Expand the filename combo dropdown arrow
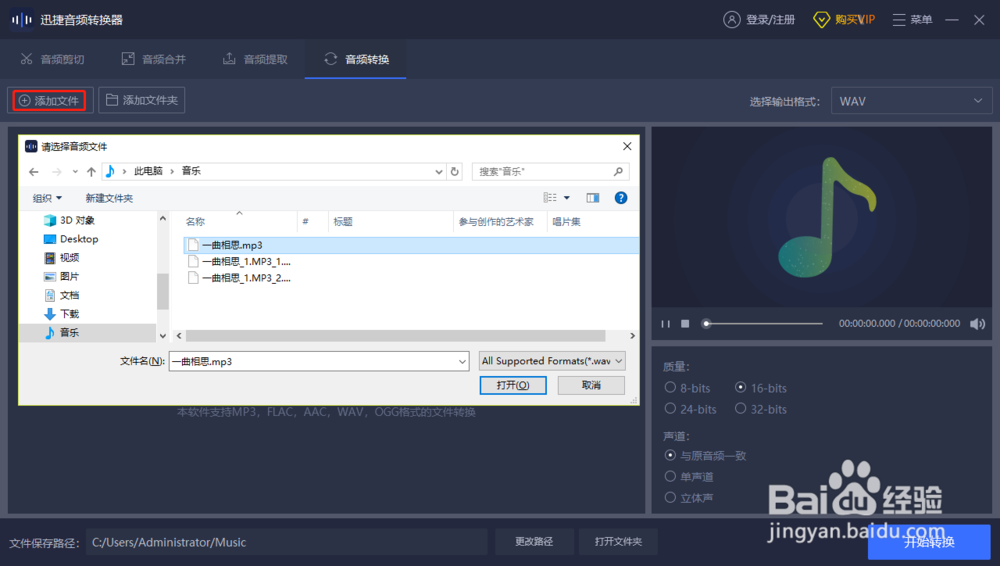This screenshot has width=1000, height=566. click(462, 361)
